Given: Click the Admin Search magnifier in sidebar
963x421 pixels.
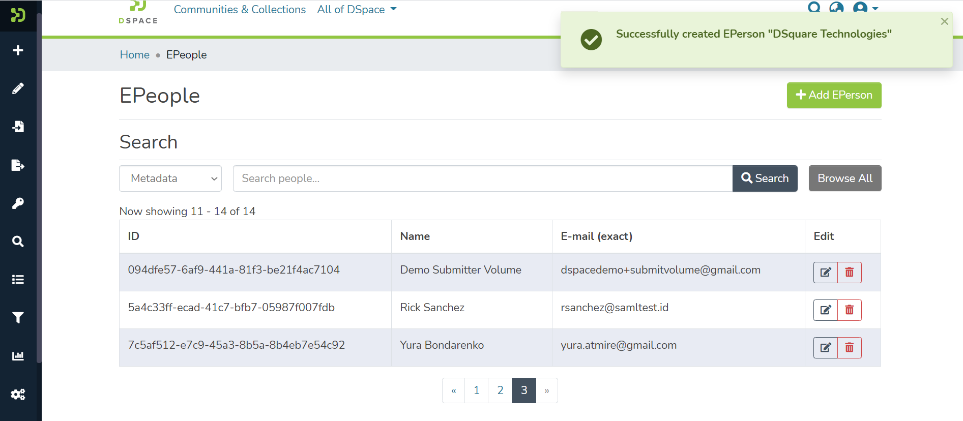Looking at the screenshot, I should 17,241.
